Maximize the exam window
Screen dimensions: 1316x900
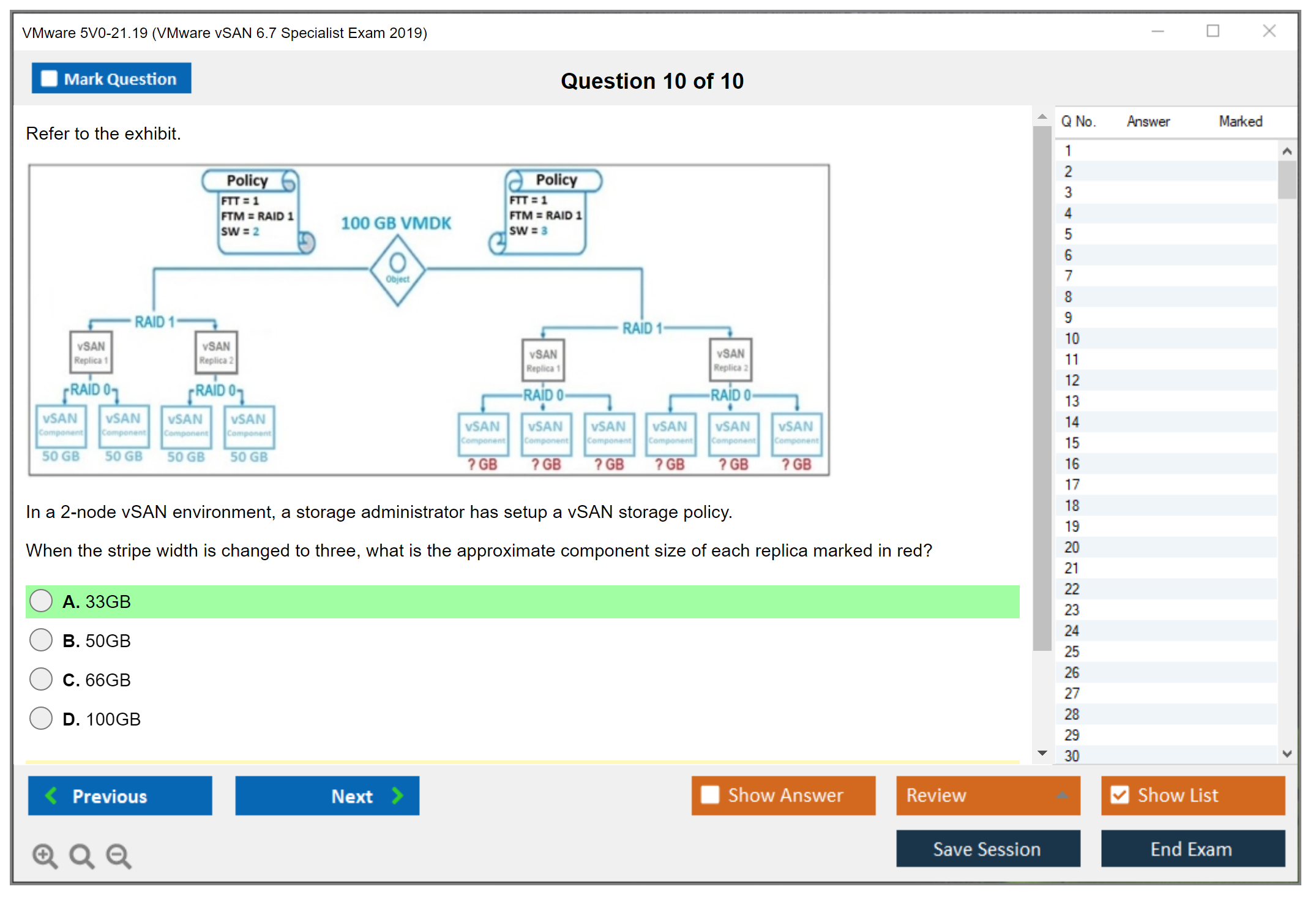point(1213,31)
